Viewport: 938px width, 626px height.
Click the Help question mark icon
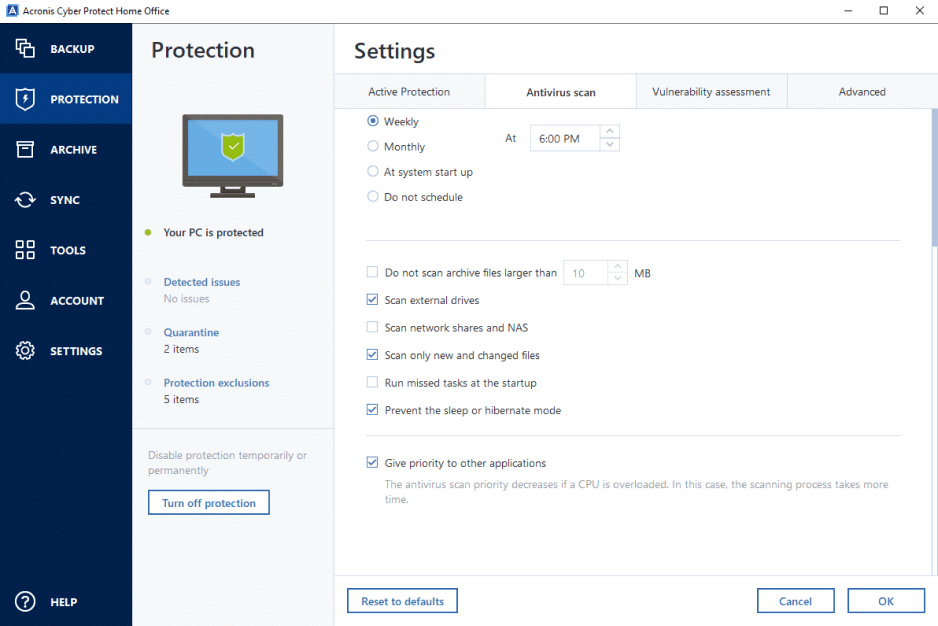coord(25,602)
